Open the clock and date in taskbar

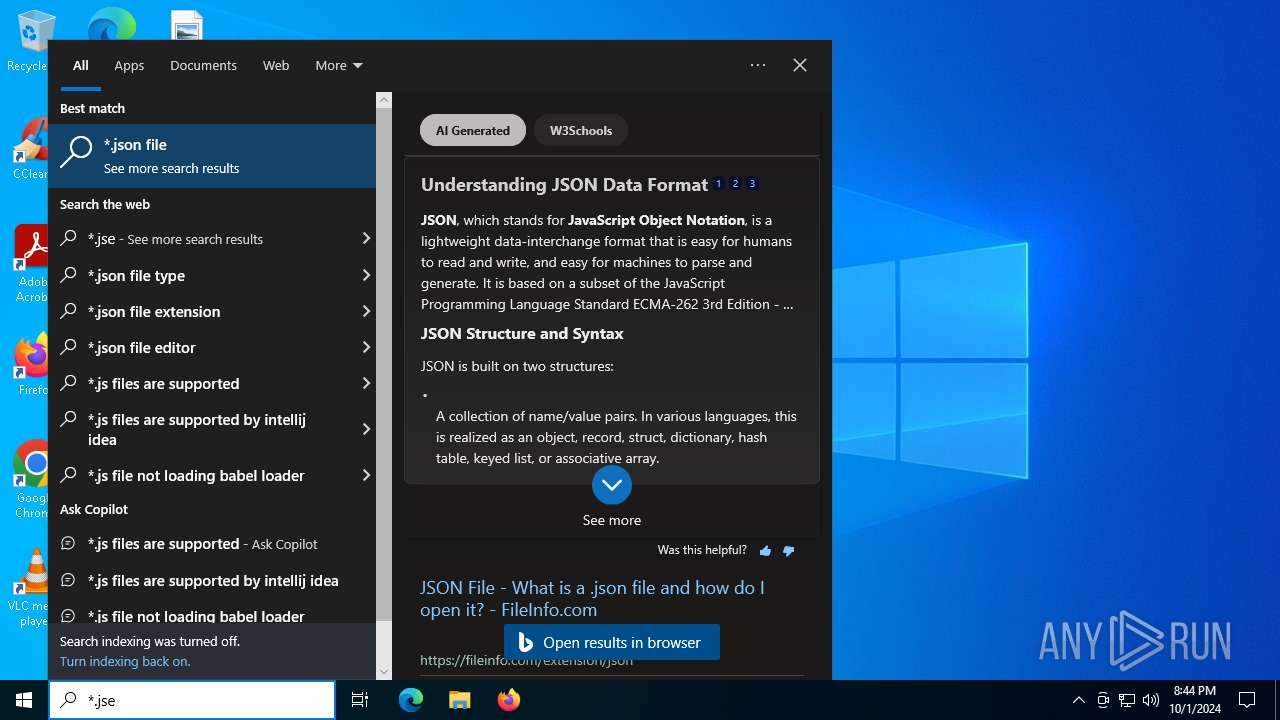tap(1195, 700)
